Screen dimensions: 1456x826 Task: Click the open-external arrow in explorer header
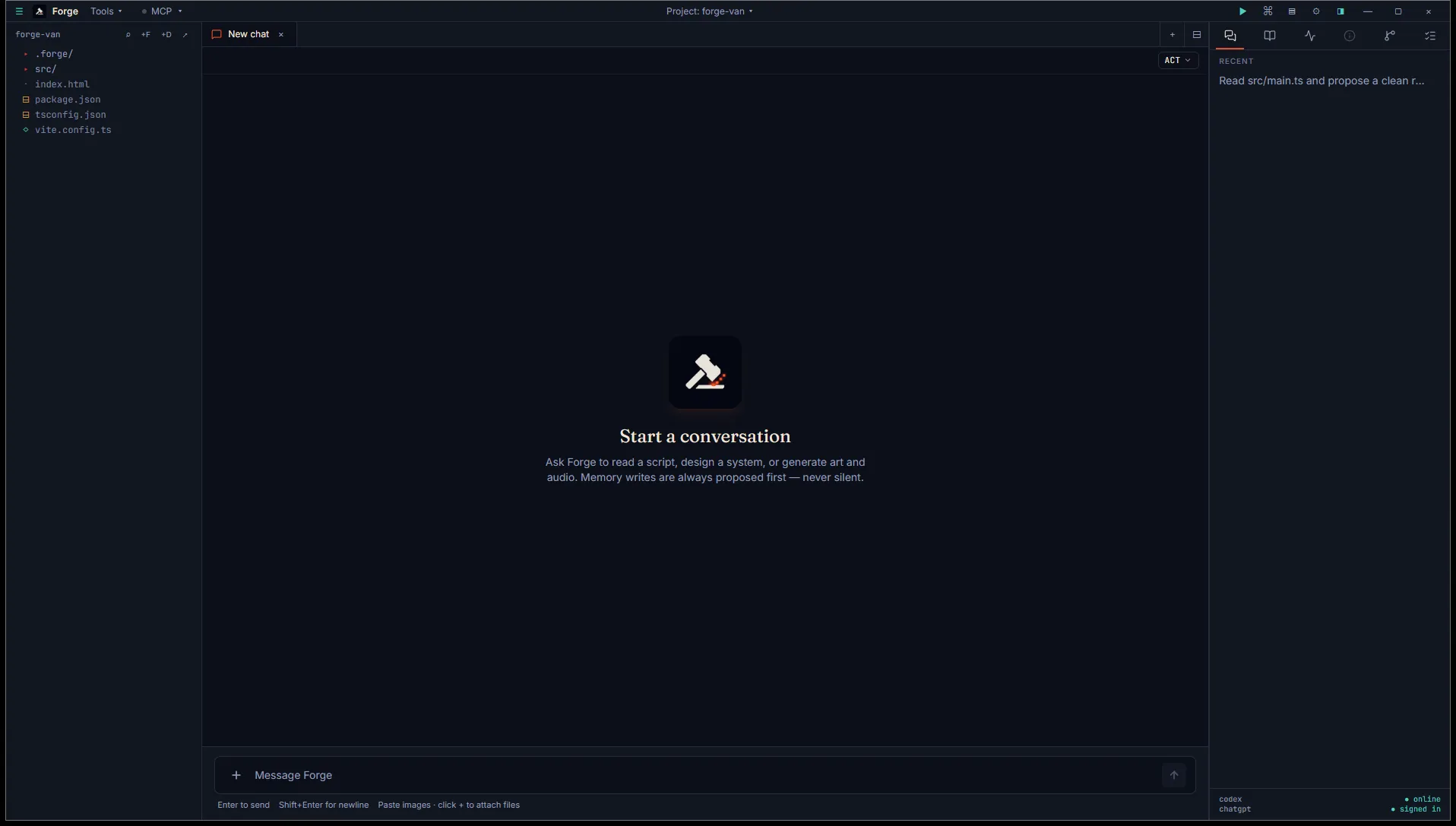(x=185, y=35)
